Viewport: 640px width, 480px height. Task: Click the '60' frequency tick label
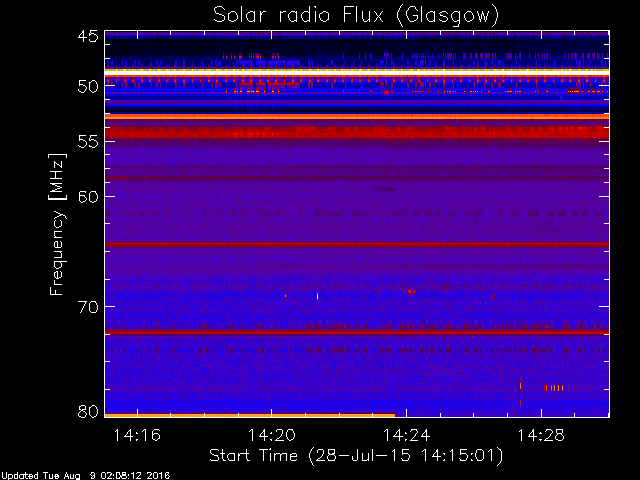click(x=88, y=197)
